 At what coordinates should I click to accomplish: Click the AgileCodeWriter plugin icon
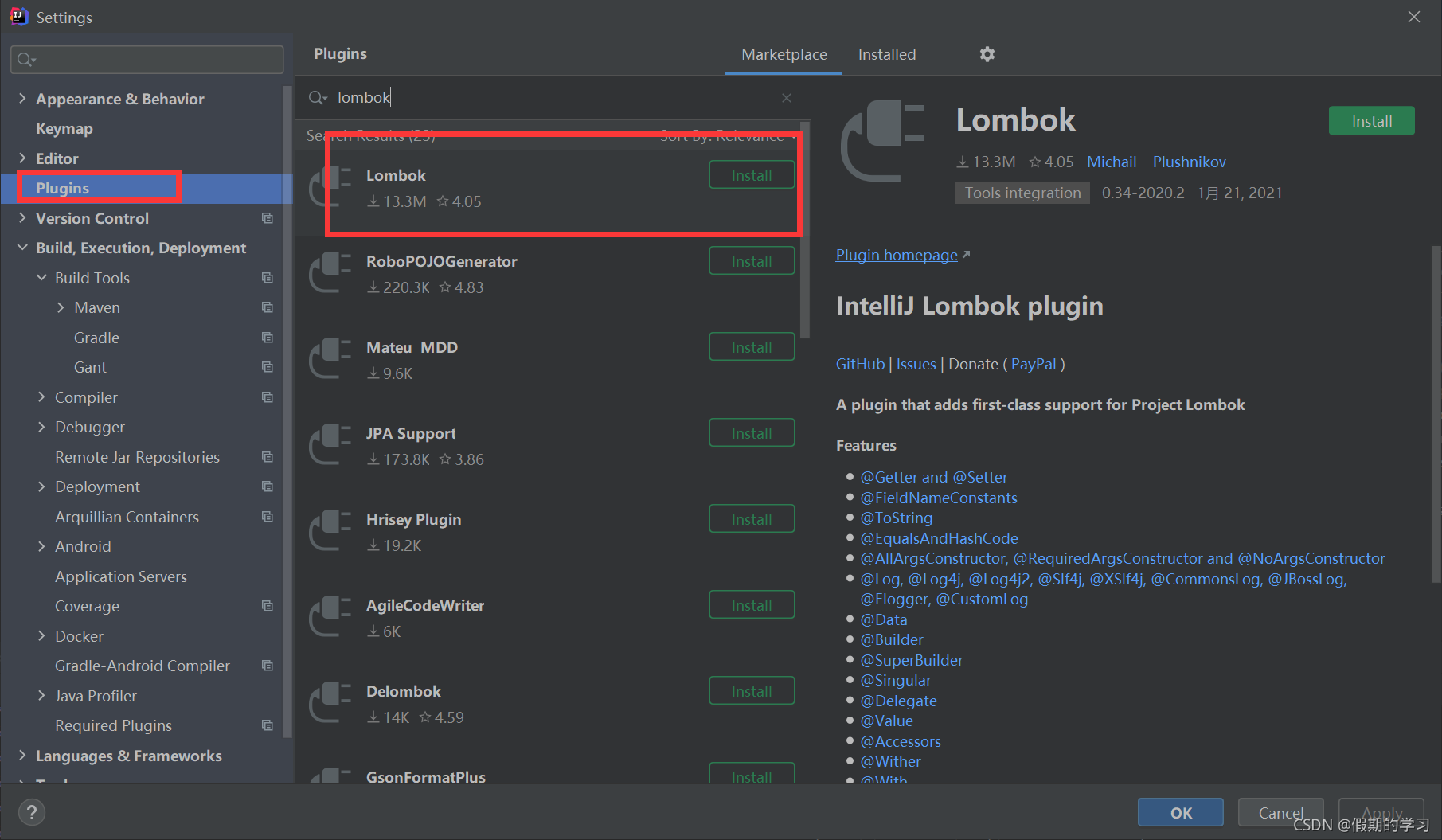click(330, 618)
